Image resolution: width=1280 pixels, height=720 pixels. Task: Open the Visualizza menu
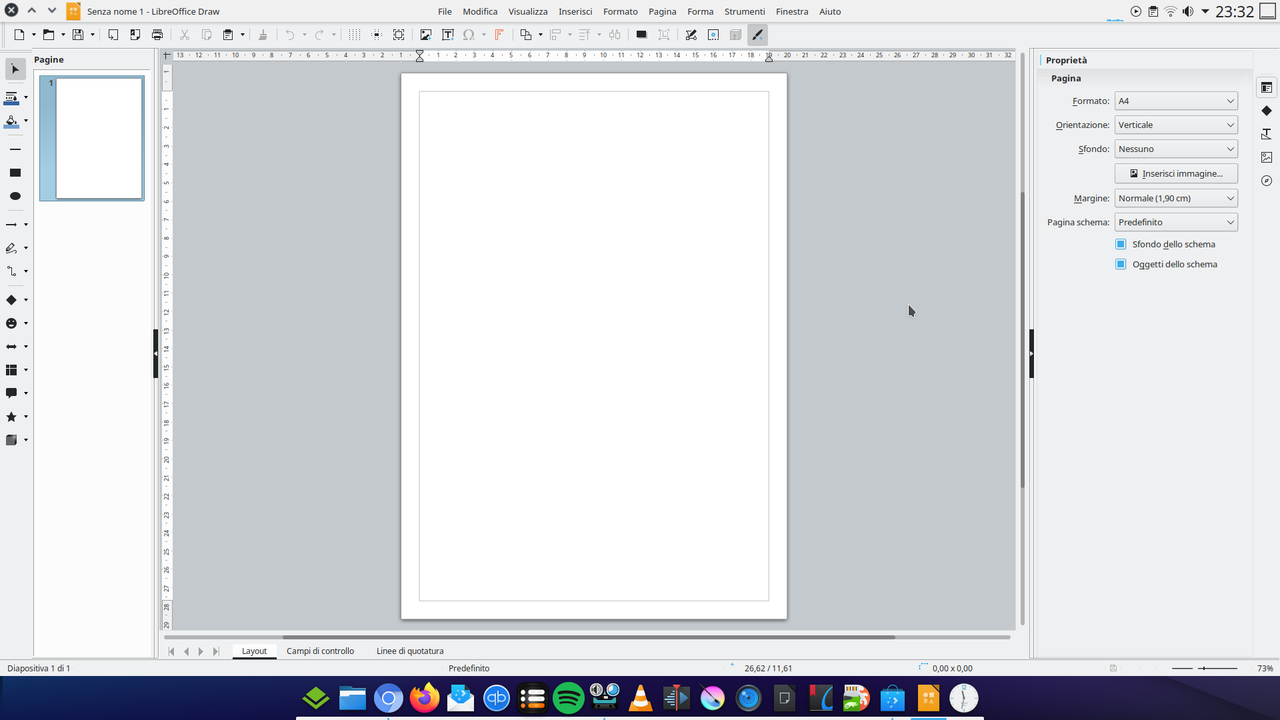[528, 11]
